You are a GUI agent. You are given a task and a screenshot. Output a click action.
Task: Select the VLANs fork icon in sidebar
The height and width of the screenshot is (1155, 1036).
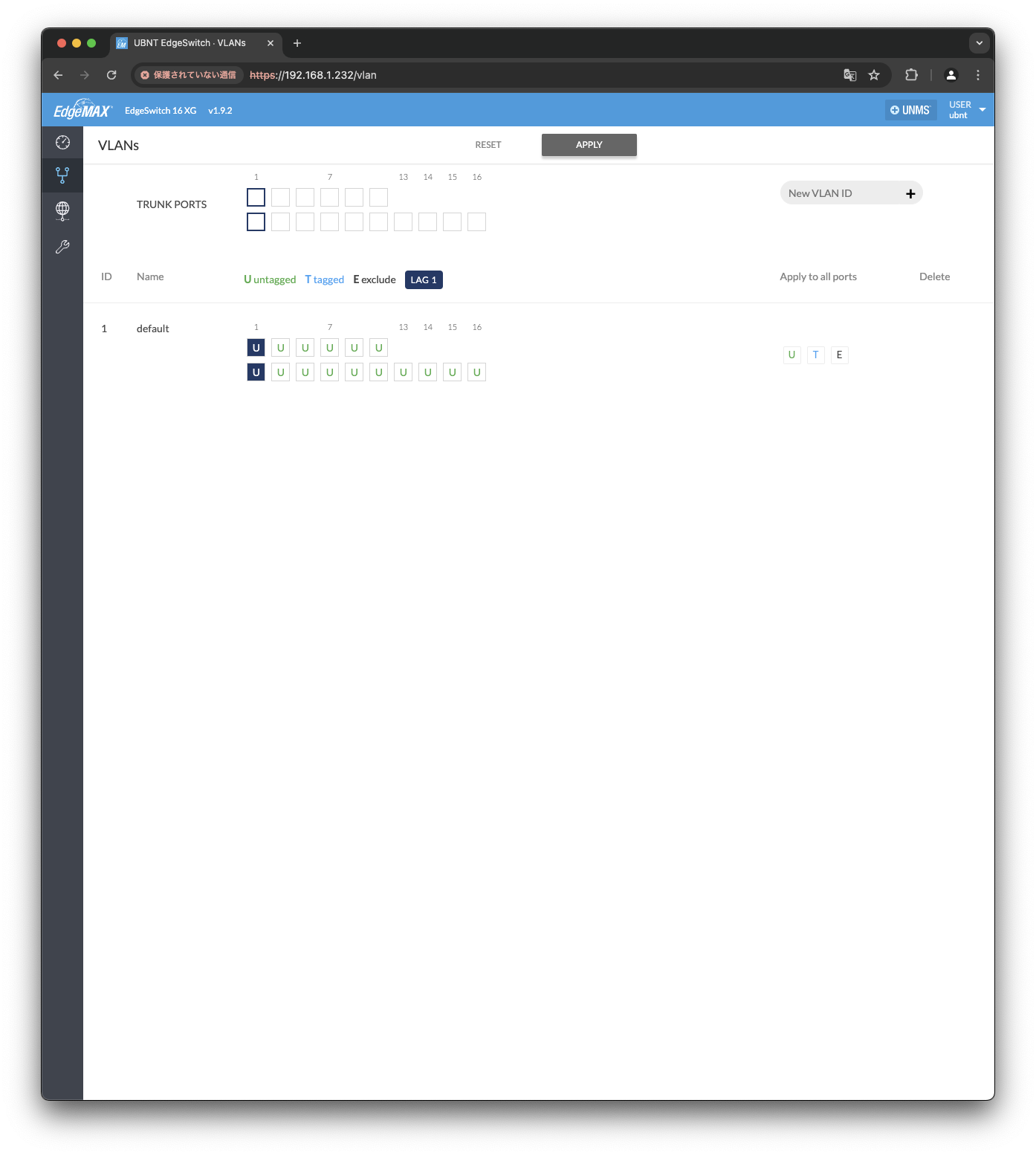pyautogui.click(x=62, y=175)
